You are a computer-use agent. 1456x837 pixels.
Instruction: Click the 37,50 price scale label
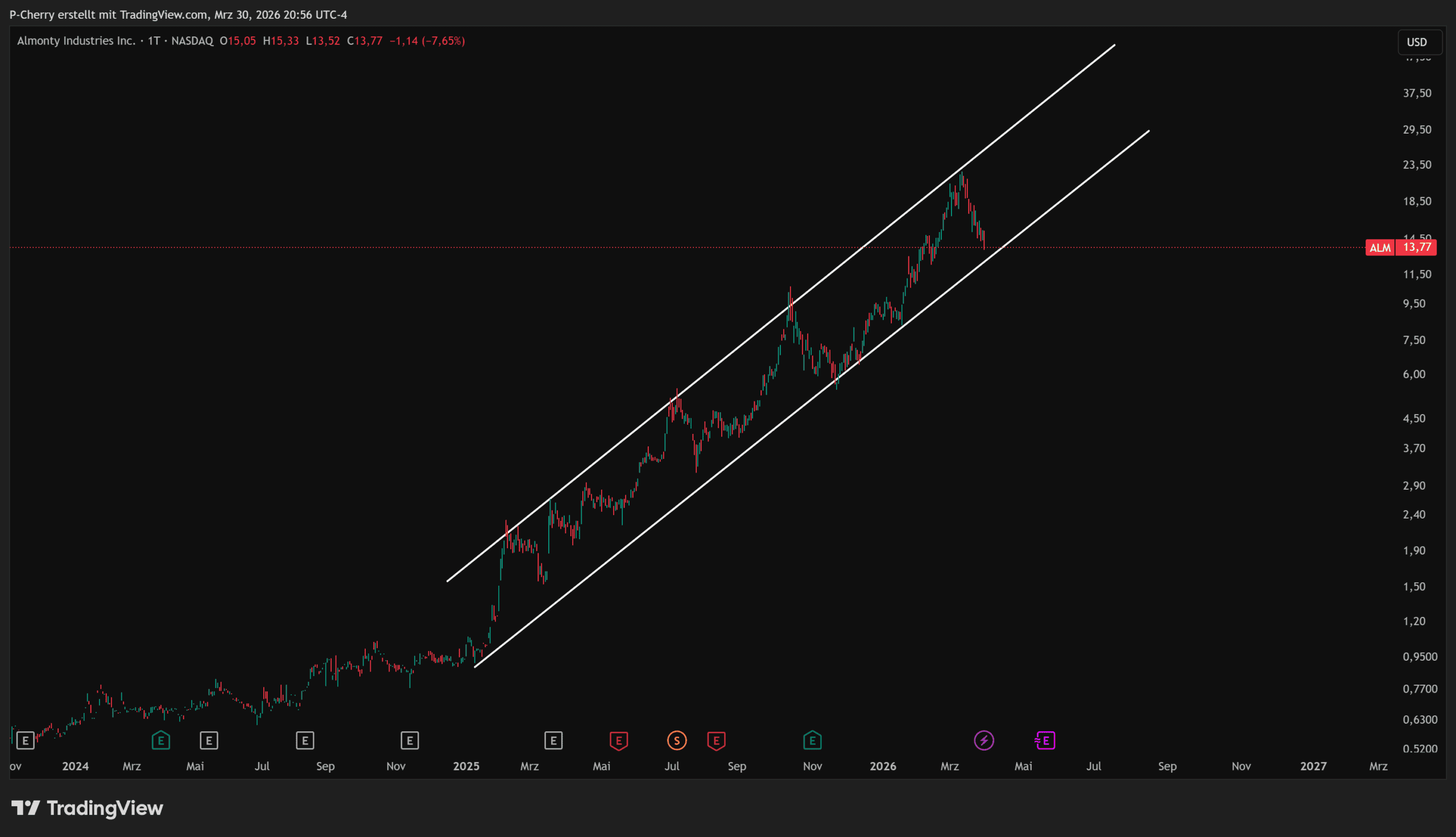(1417, 93)
